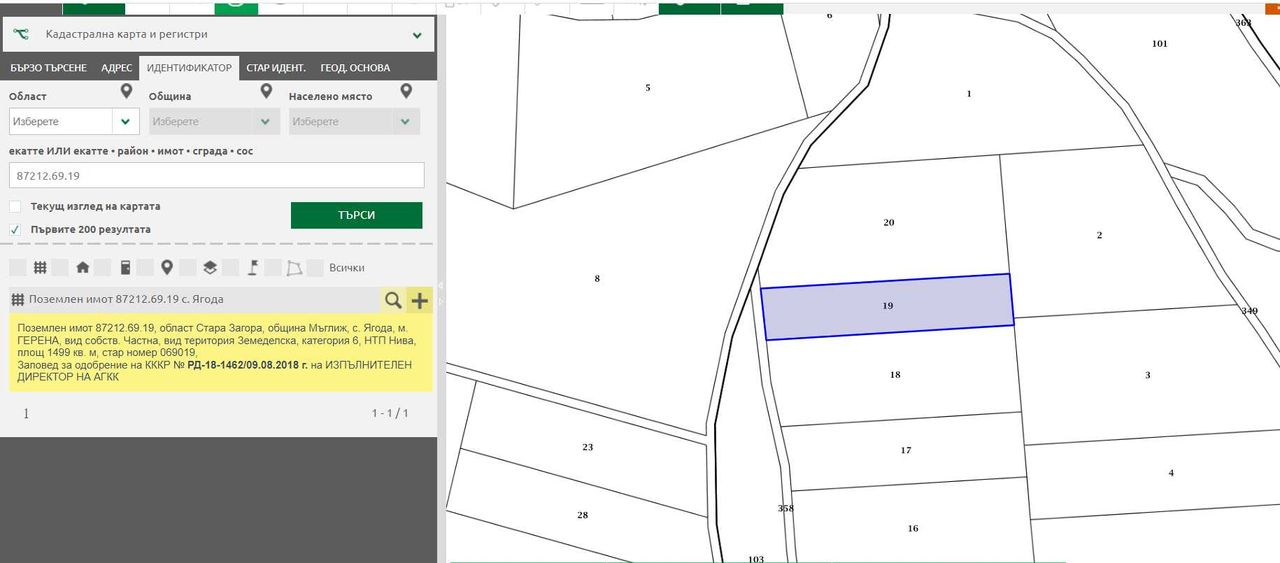Viewport: 1280px width, 563px height.
Task: Open the Област dropdown
Action: pyautogui.click(x=74, y=121)
